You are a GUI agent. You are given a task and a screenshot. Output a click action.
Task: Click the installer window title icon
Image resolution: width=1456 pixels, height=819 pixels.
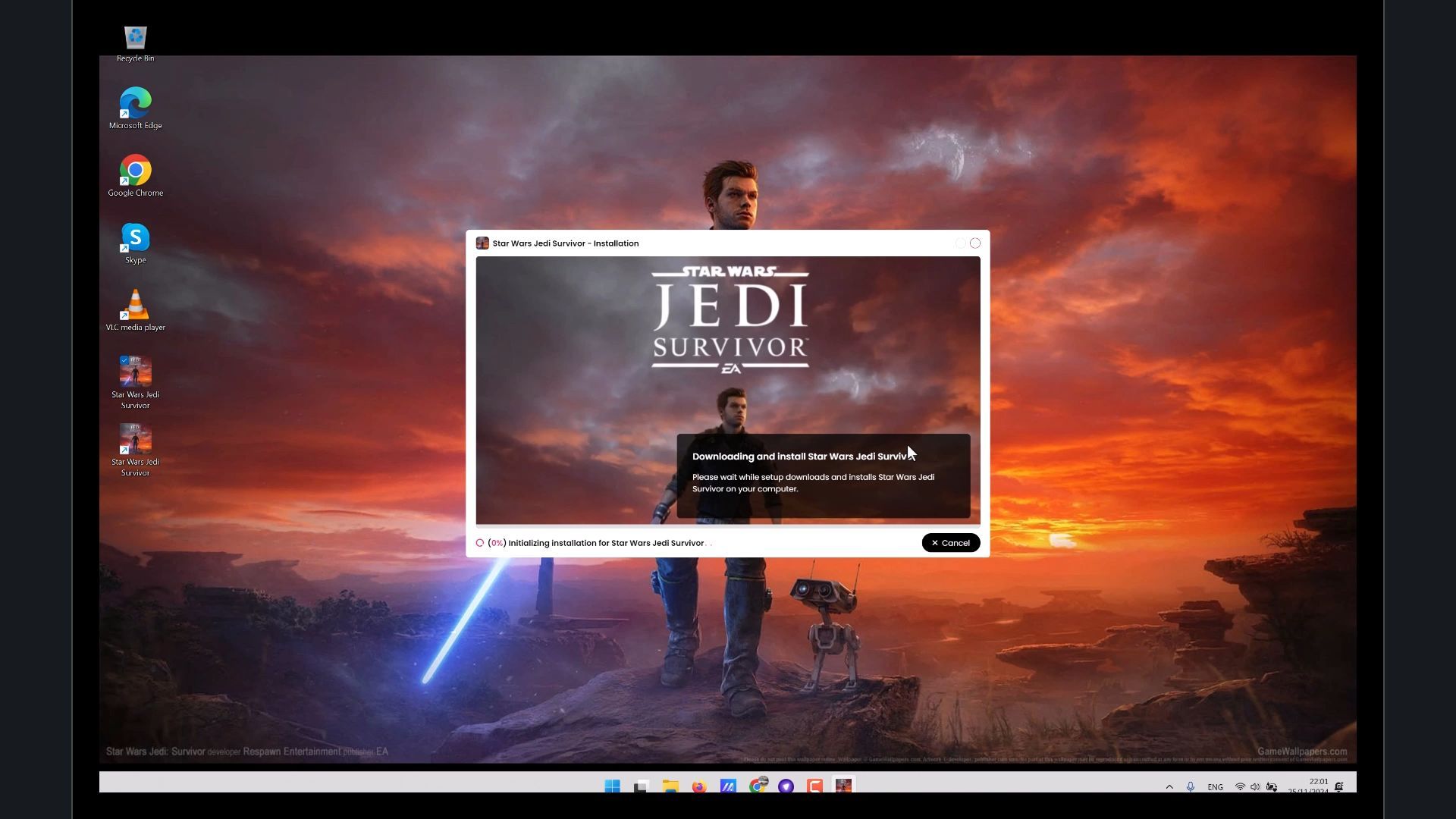[482, 243]
